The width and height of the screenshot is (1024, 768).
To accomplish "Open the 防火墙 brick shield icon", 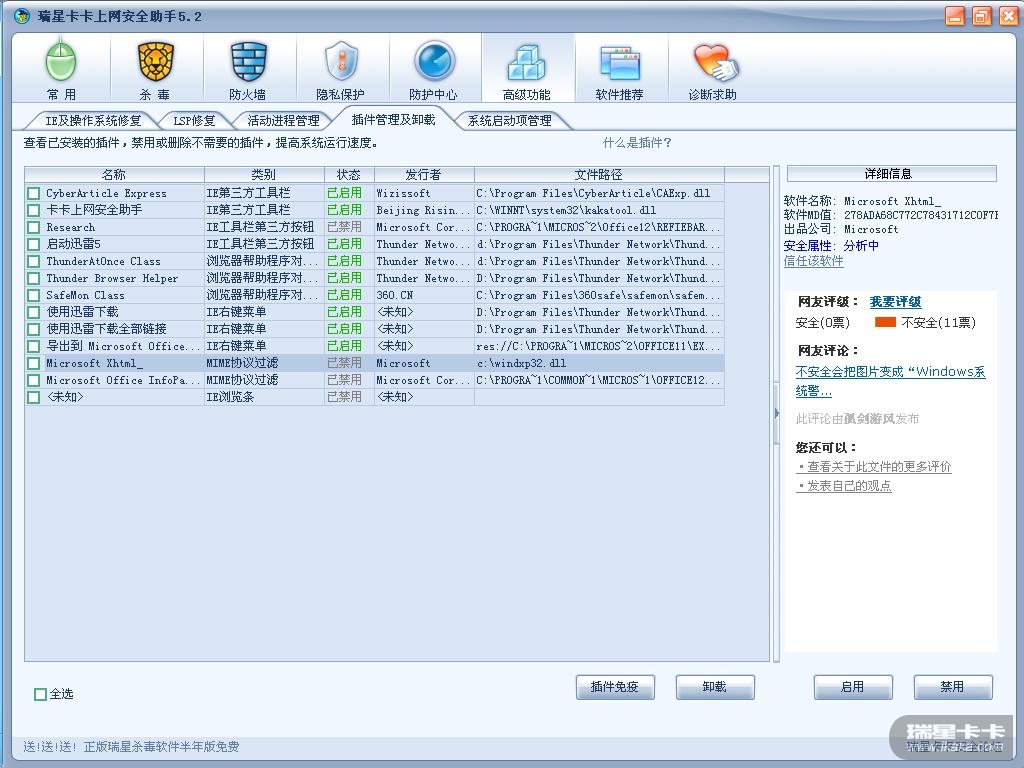I will pos(248,69).
